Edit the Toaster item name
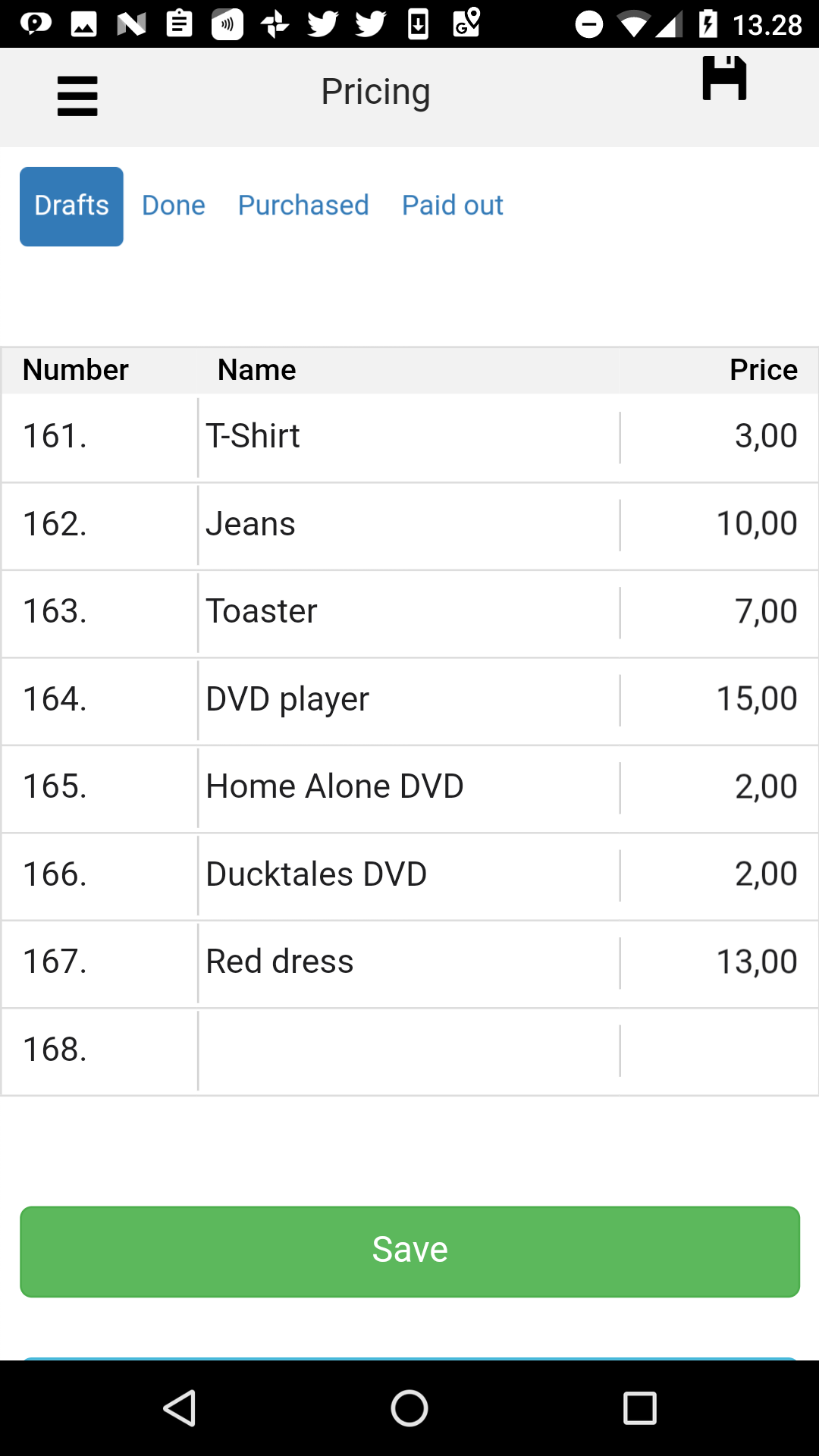Image resolution: width=819 pixels, height=1456 pixels. click(408, 612)
